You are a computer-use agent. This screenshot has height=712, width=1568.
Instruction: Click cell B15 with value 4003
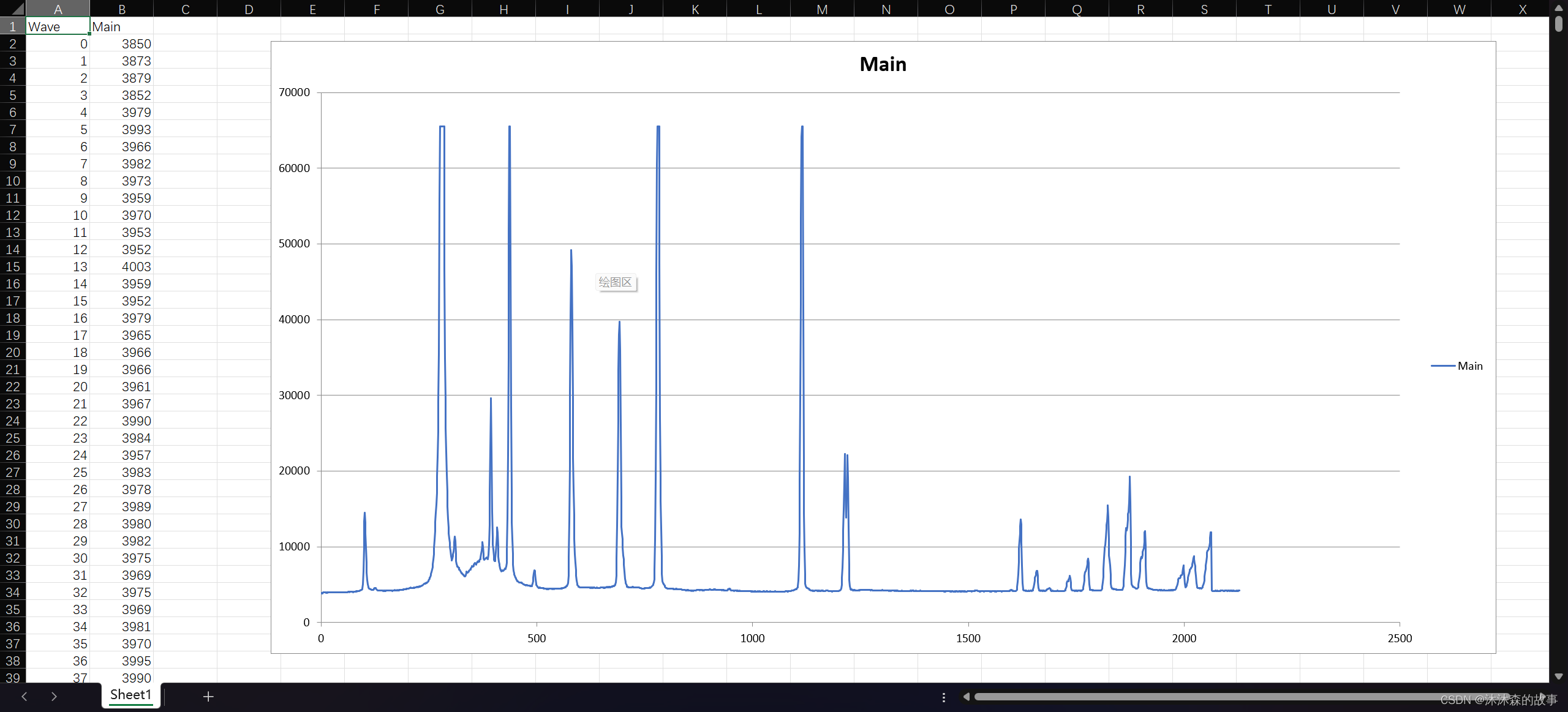pos(121,267)
